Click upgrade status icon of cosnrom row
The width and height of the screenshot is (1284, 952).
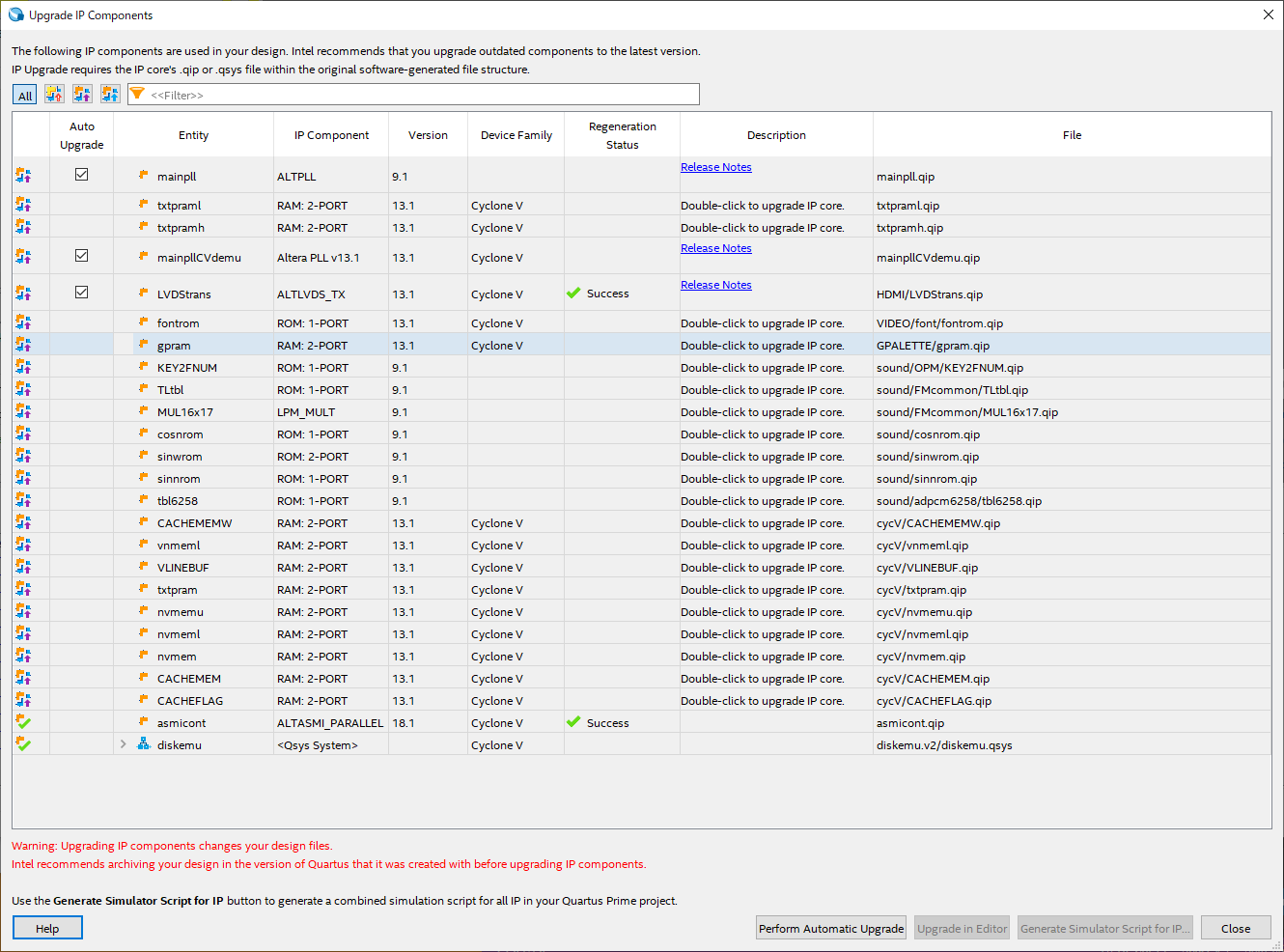23,434
